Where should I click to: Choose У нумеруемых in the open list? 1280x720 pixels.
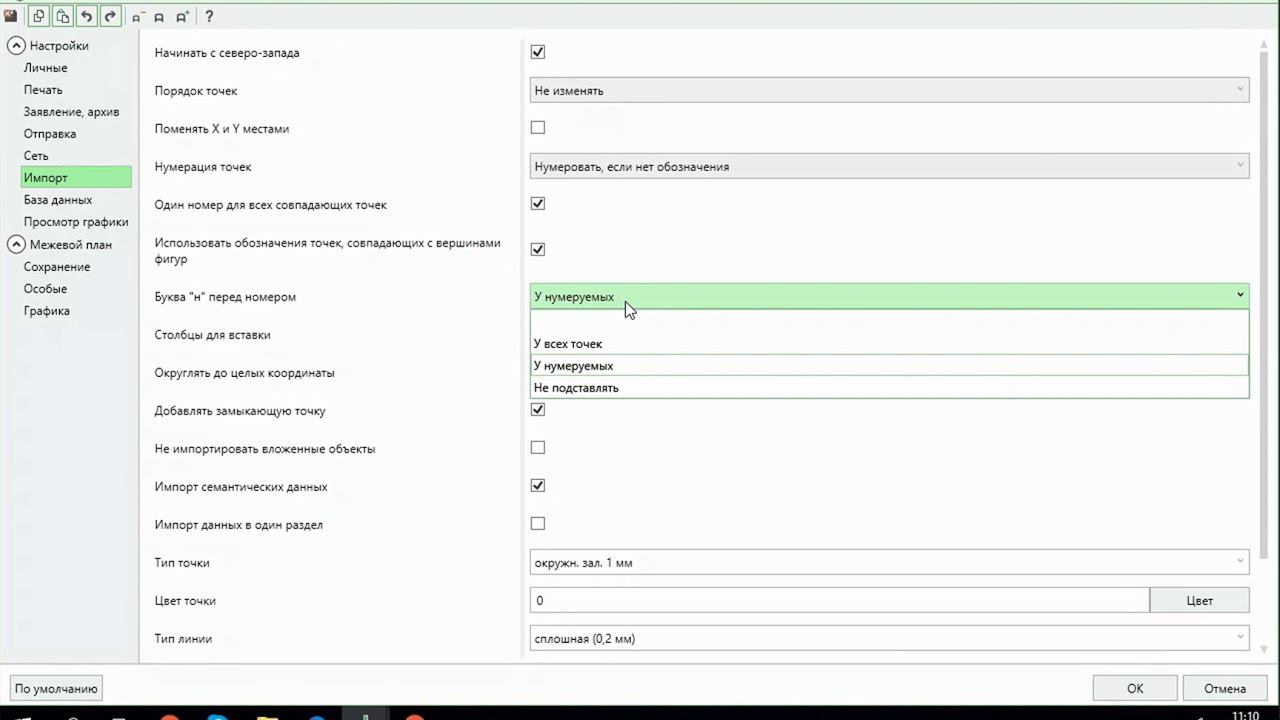889,366
